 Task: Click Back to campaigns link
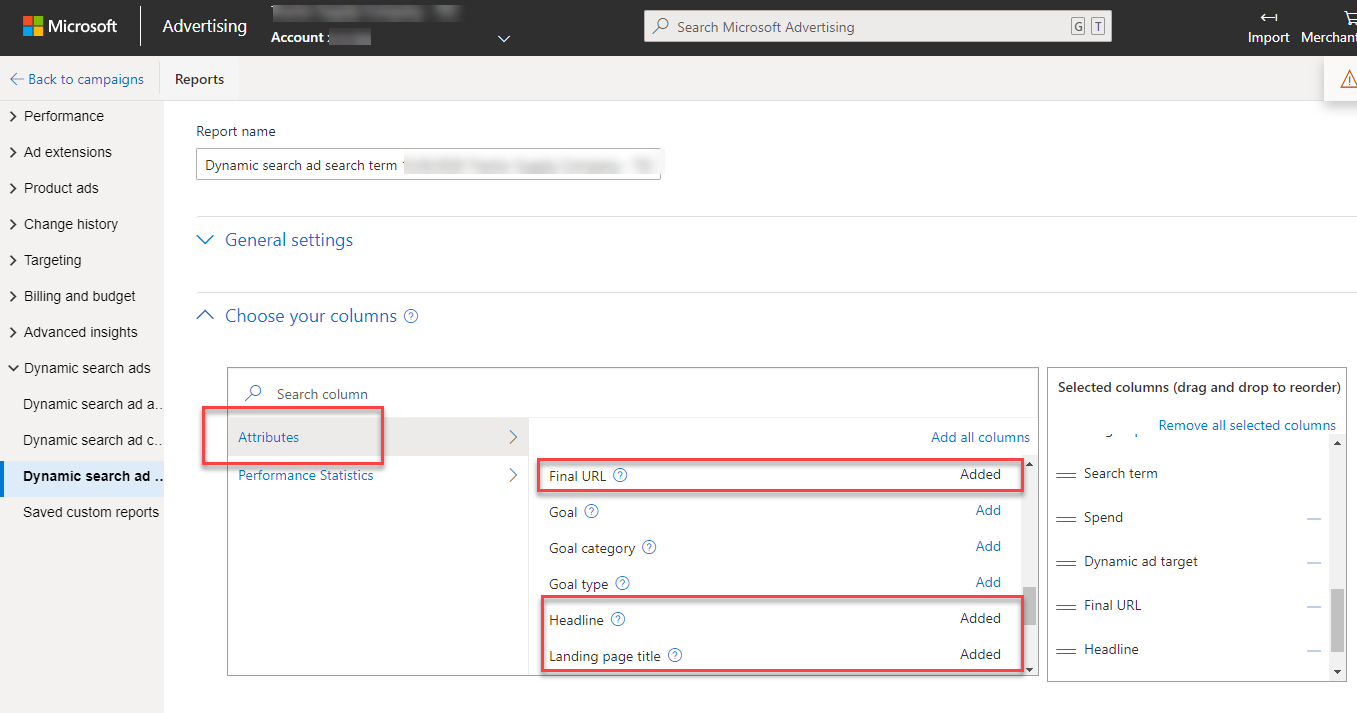click(77, 78)
